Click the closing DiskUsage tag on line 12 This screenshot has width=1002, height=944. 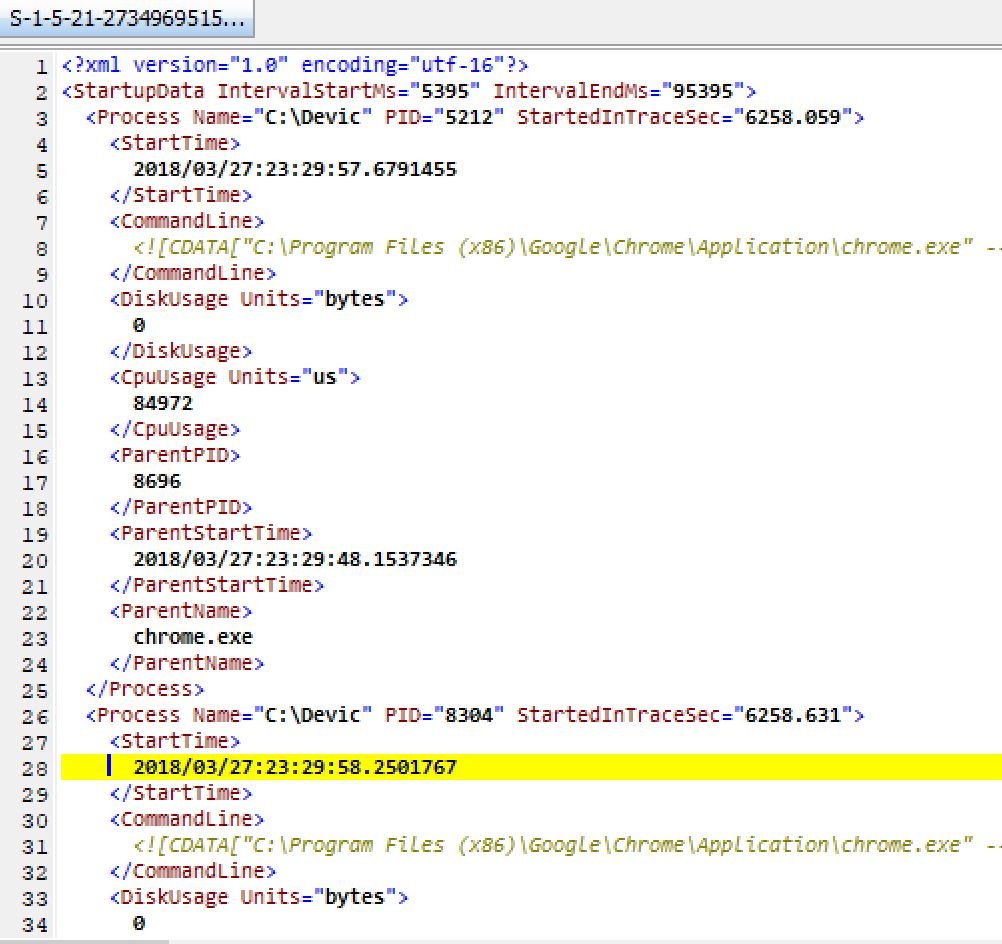(180, 352)
